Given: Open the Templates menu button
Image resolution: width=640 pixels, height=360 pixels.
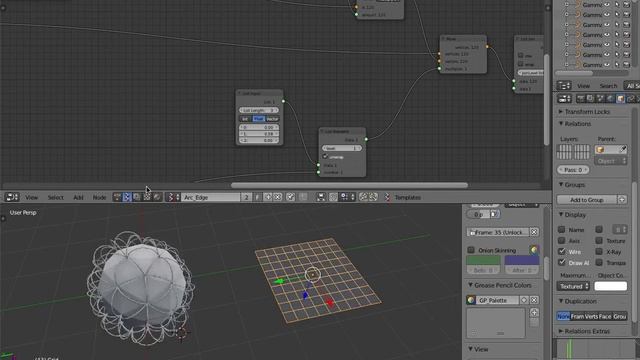Looking at the screenshot, I should [407, 197].
